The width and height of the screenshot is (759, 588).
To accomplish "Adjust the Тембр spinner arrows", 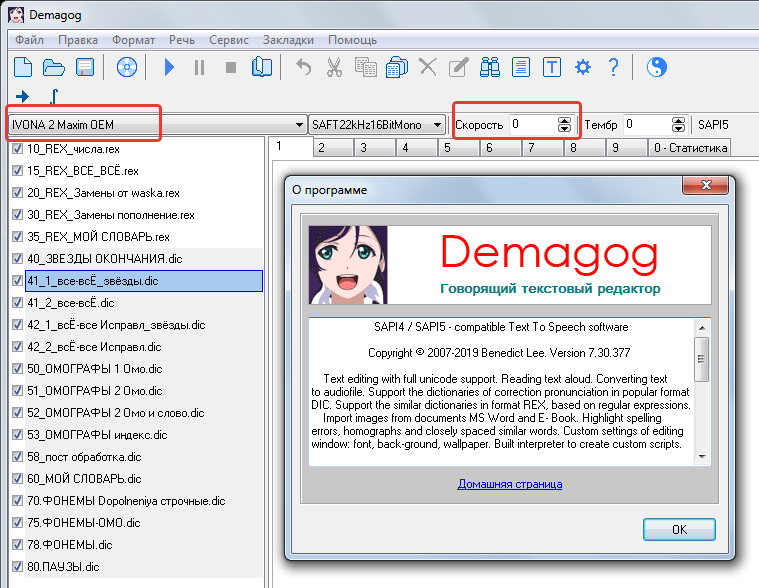I will pos(679,125).
